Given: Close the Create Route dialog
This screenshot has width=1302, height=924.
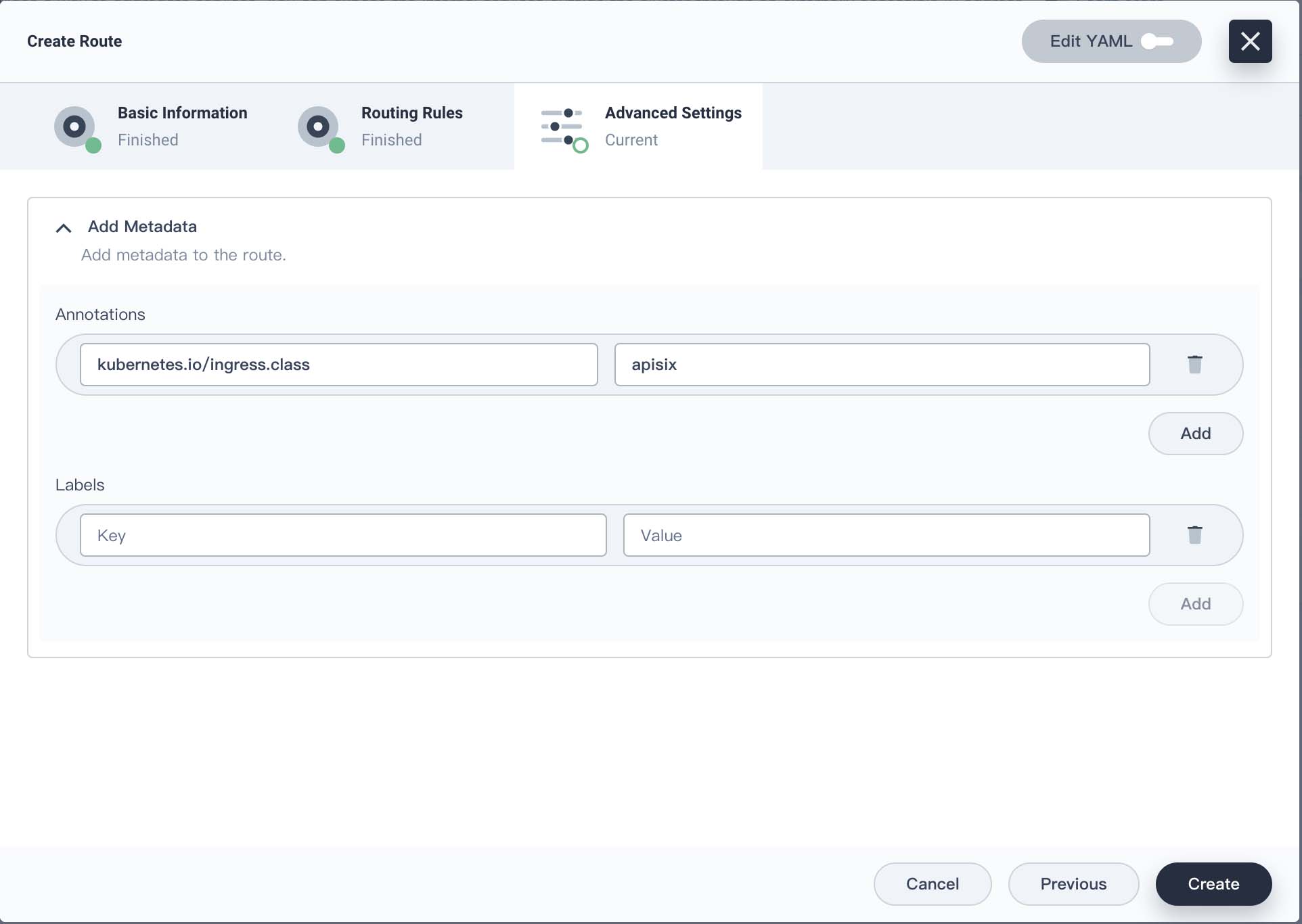Looking at the screenshot, I should click(1250, 41).
